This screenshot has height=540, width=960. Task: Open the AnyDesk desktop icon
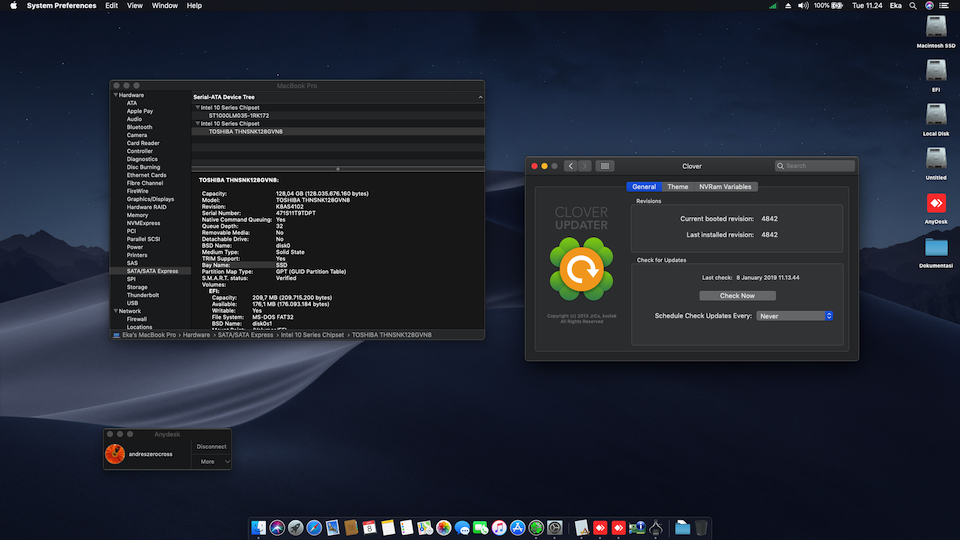tap(936, 203)
